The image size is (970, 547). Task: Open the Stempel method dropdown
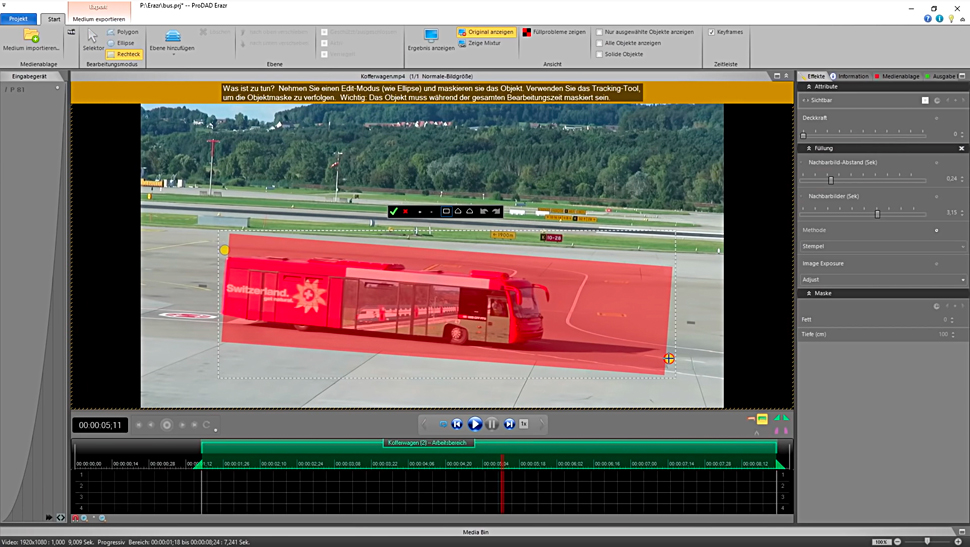[x=883, y=246]
